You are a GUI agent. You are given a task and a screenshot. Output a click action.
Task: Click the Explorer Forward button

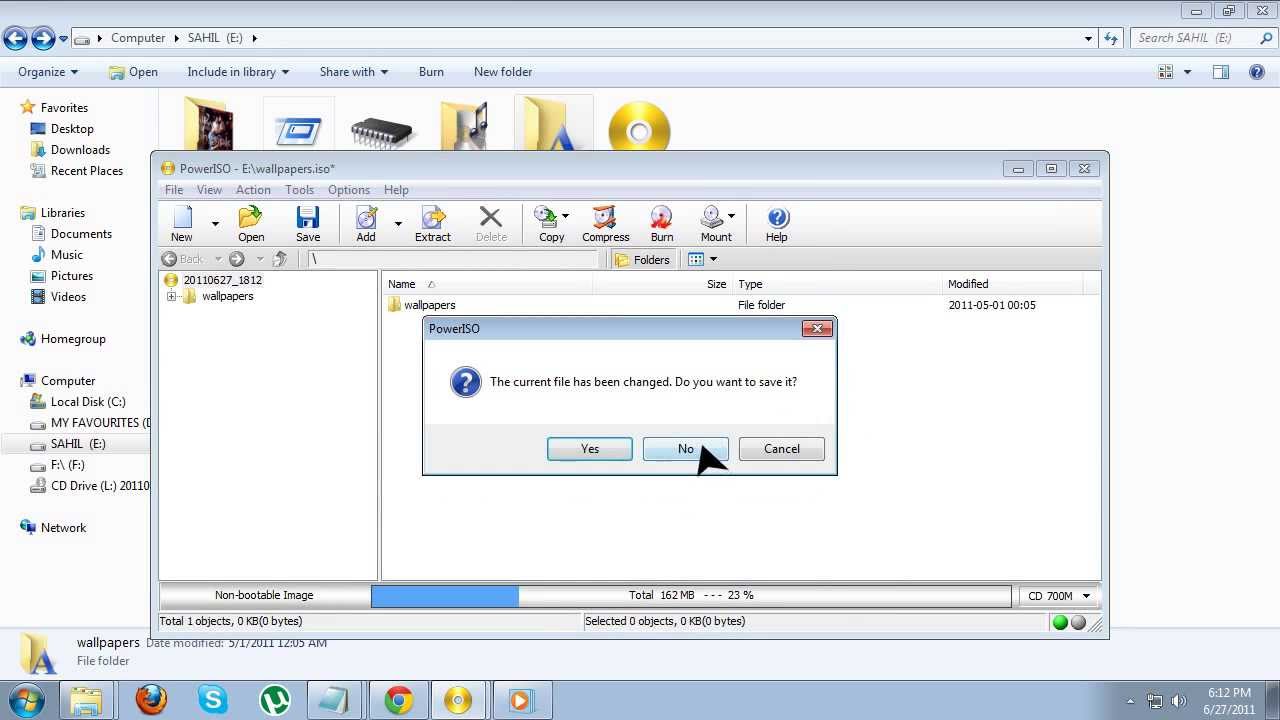pos(43,38)
